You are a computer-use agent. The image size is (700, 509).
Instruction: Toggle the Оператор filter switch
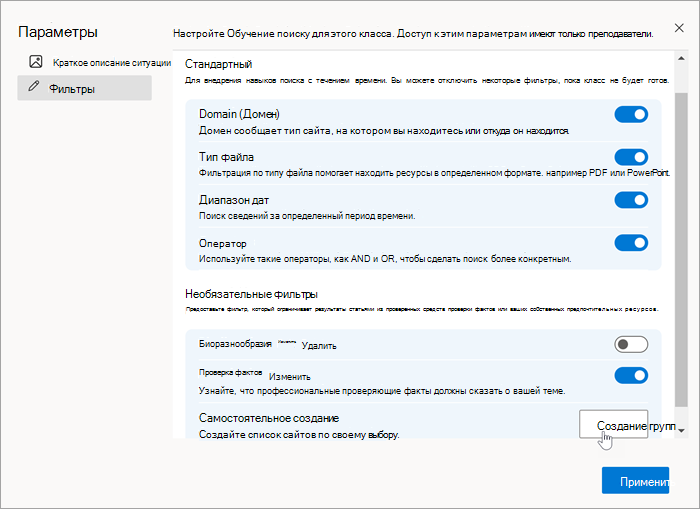(631, 243)
